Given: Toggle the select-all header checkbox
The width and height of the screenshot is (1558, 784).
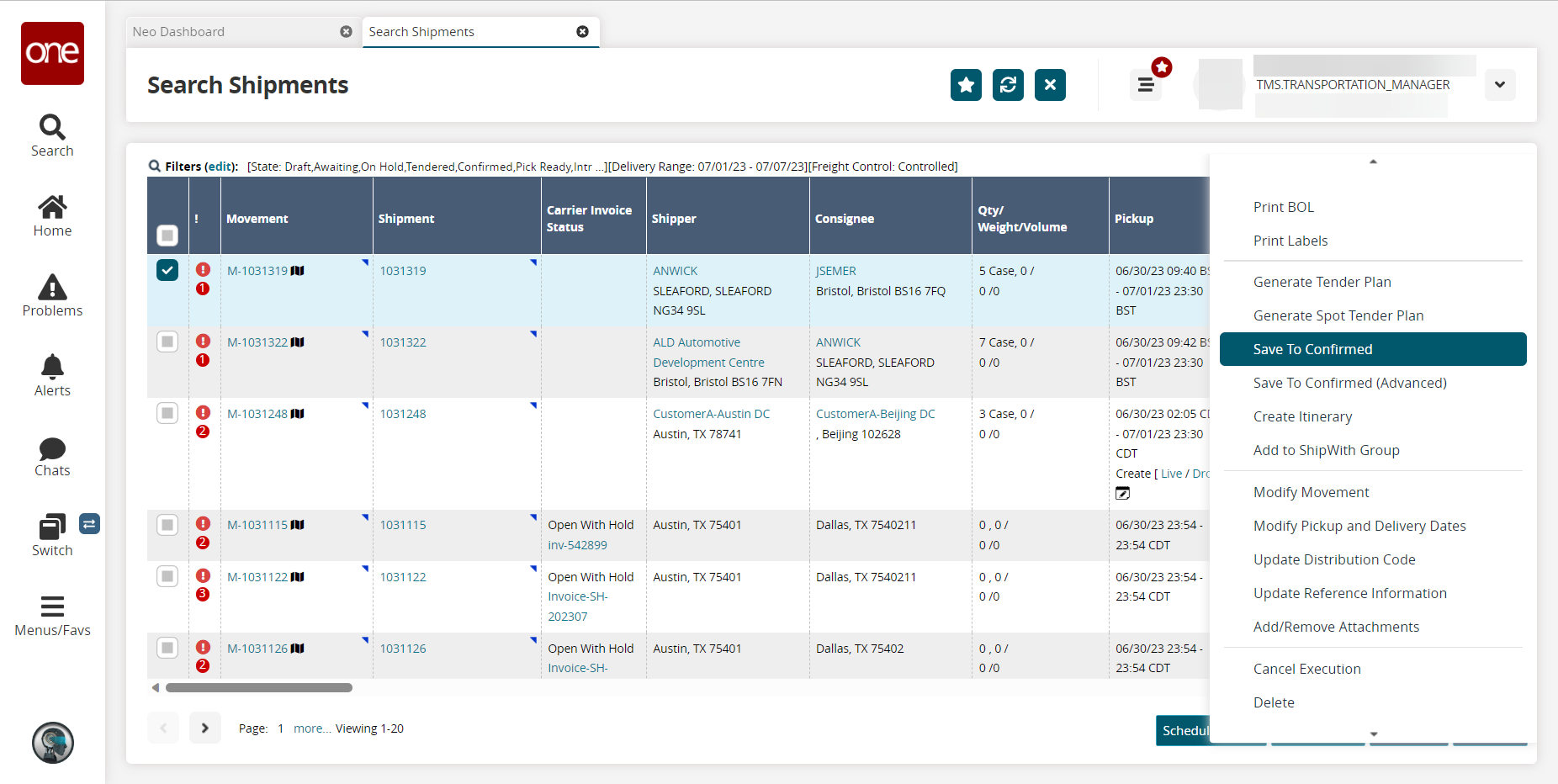Looking at the screenshot, I should [167, 236].
